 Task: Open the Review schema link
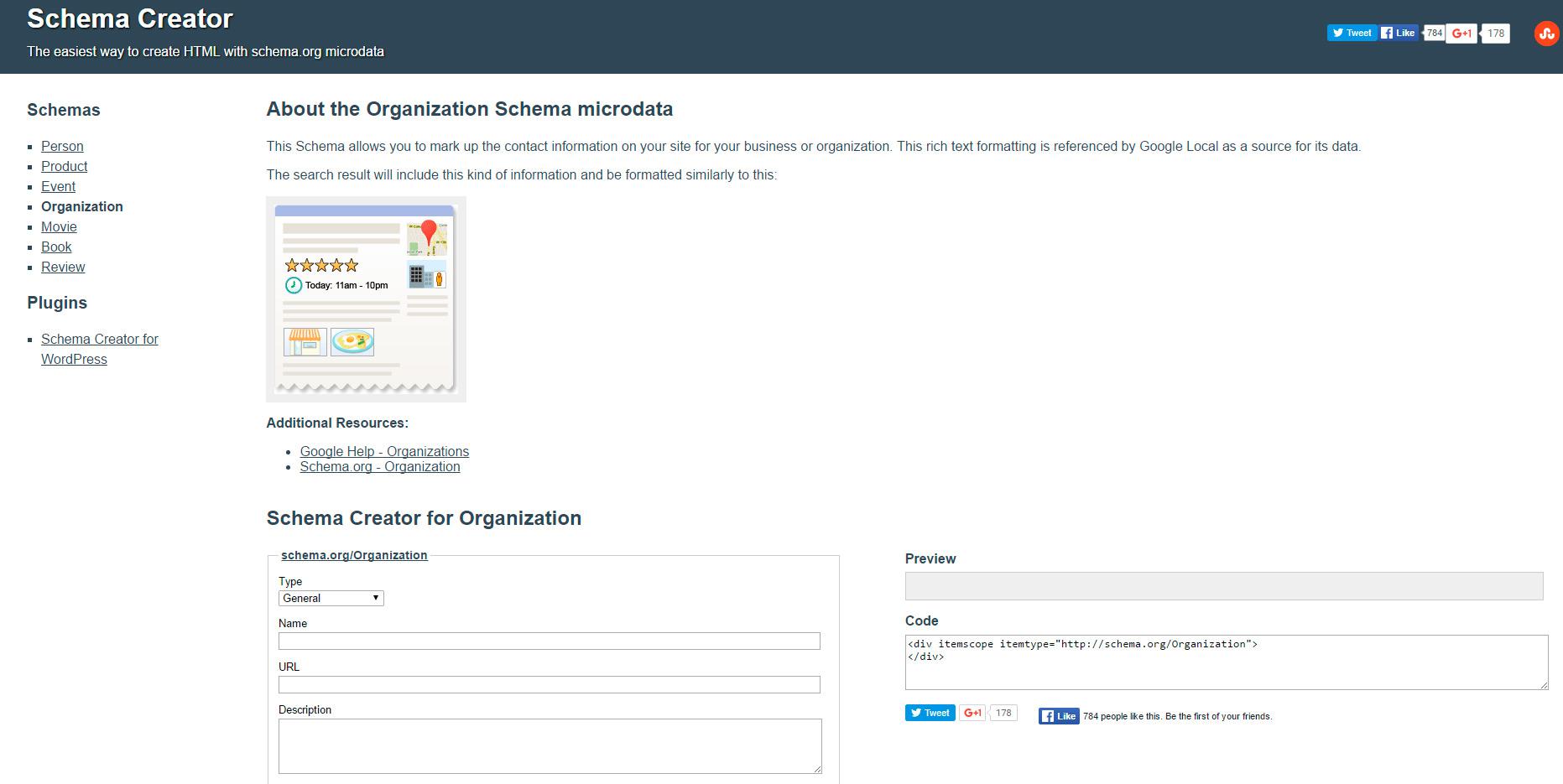click(63, 267)
